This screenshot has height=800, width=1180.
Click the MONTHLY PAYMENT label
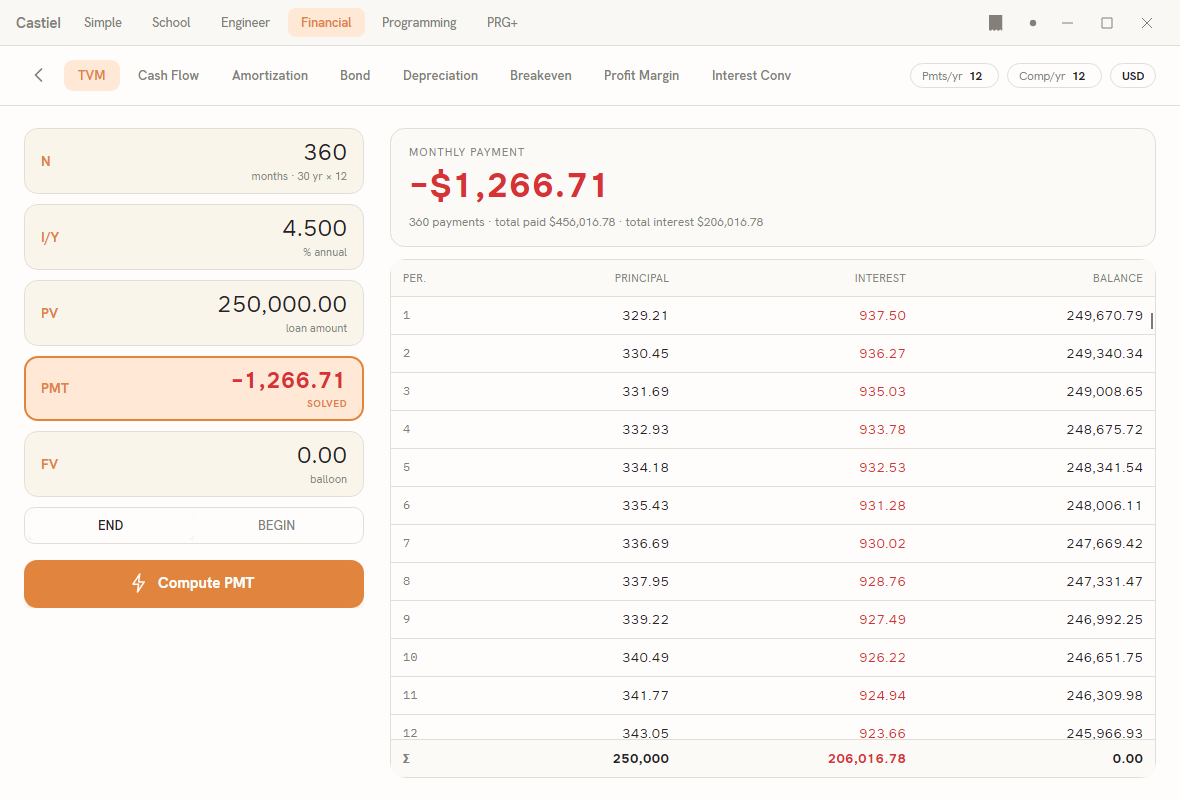(467, 152)
